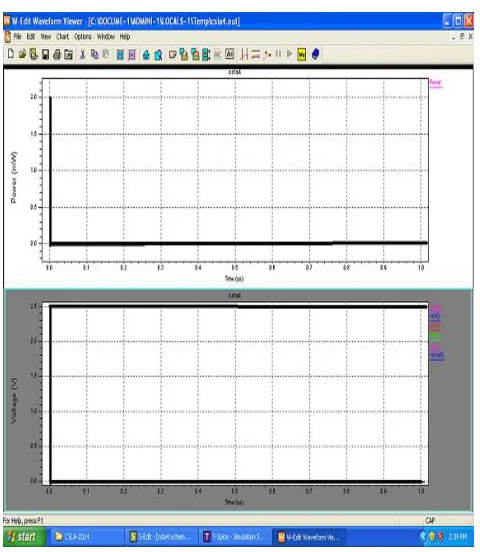Click the yellow W-Edit icon in toolbar

tap(301, 54)
